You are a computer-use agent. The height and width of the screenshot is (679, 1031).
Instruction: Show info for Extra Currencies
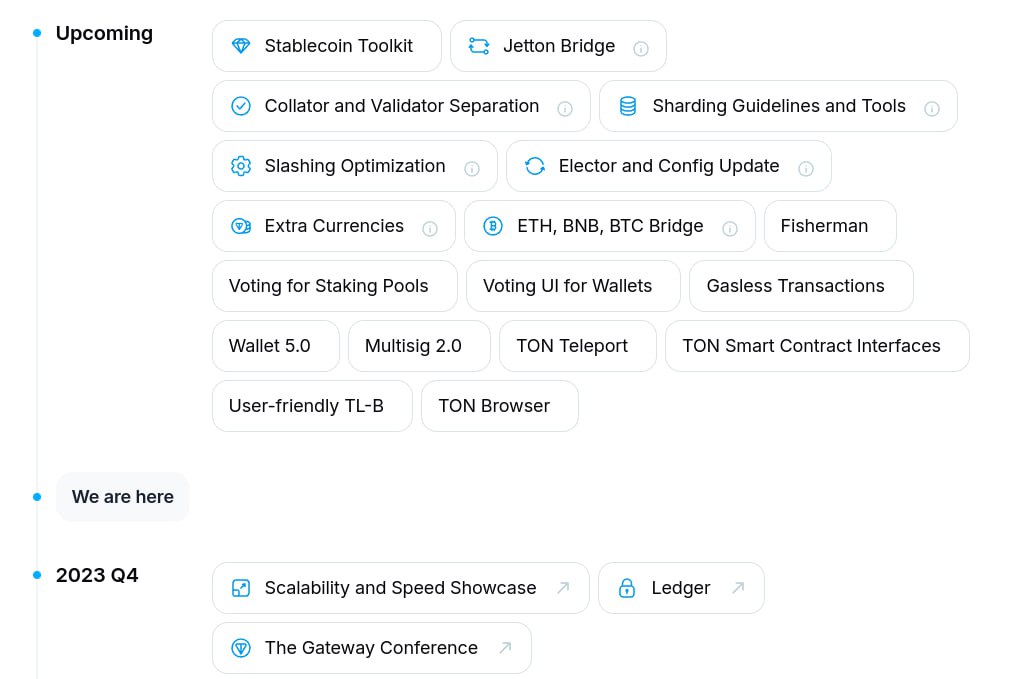430,228
